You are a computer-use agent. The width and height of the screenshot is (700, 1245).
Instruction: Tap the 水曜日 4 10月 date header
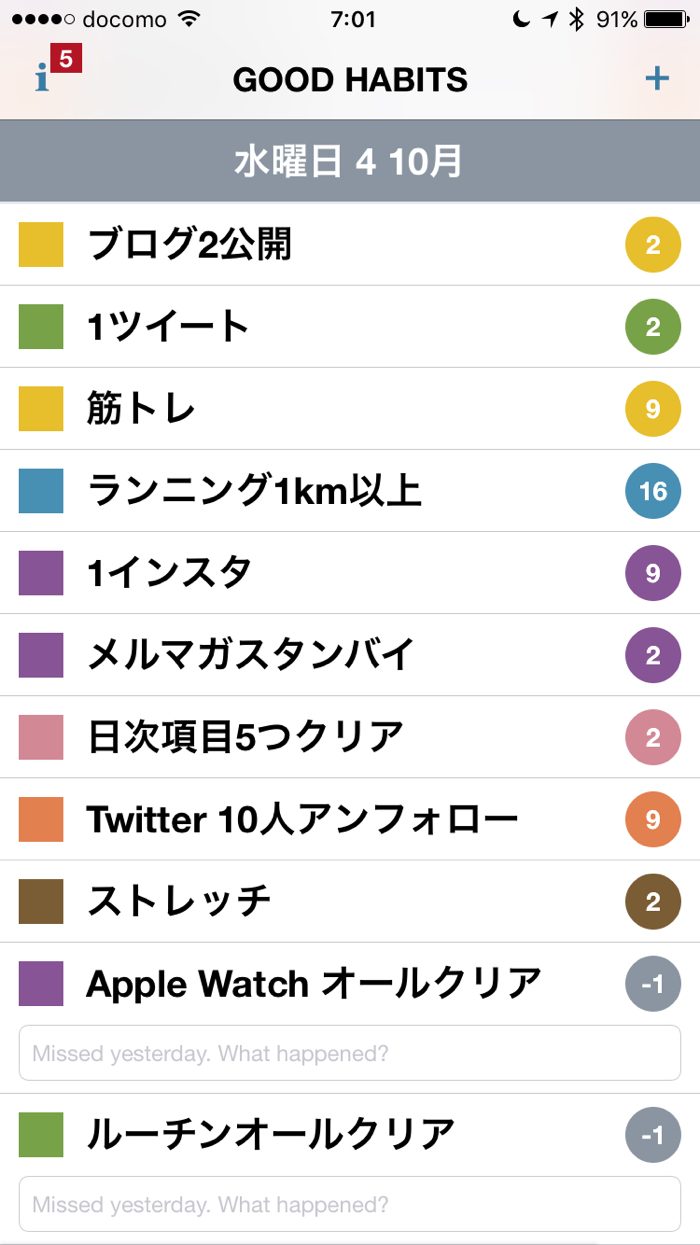tap(349, 162)
